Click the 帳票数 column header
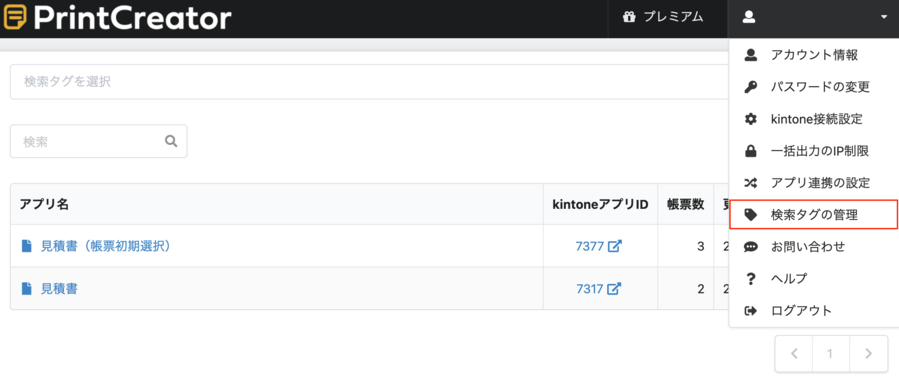This screenshot has width=899, height=383. (x=686, y=205)
